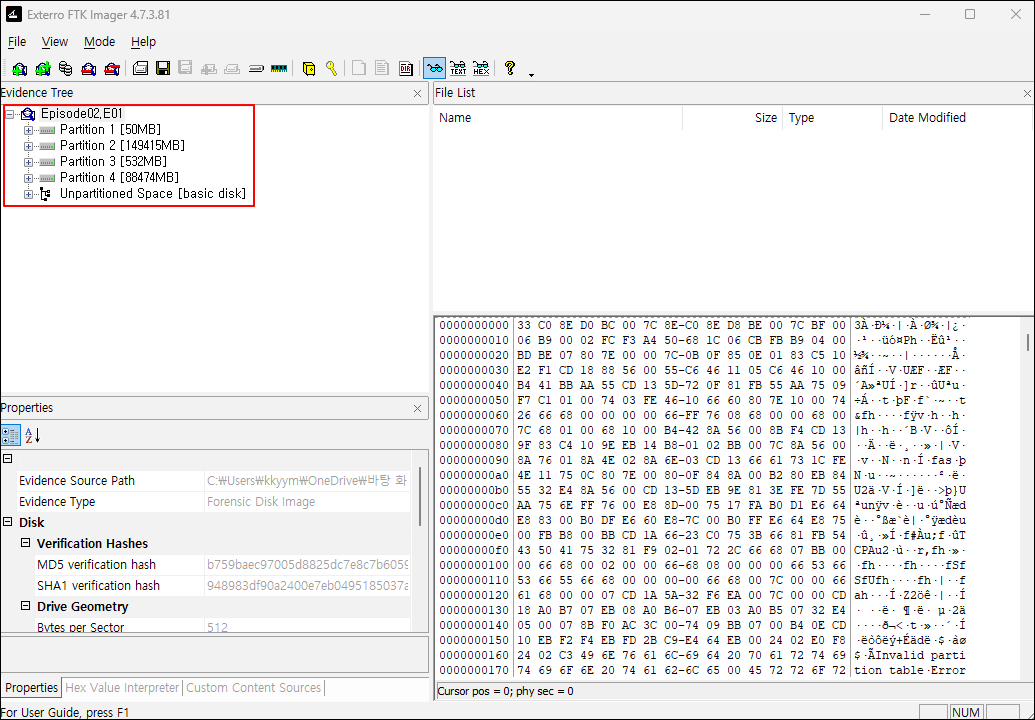Open the View menu
Image resolution: width=1035 pixels, height=720 pixels.
(55, 42)
